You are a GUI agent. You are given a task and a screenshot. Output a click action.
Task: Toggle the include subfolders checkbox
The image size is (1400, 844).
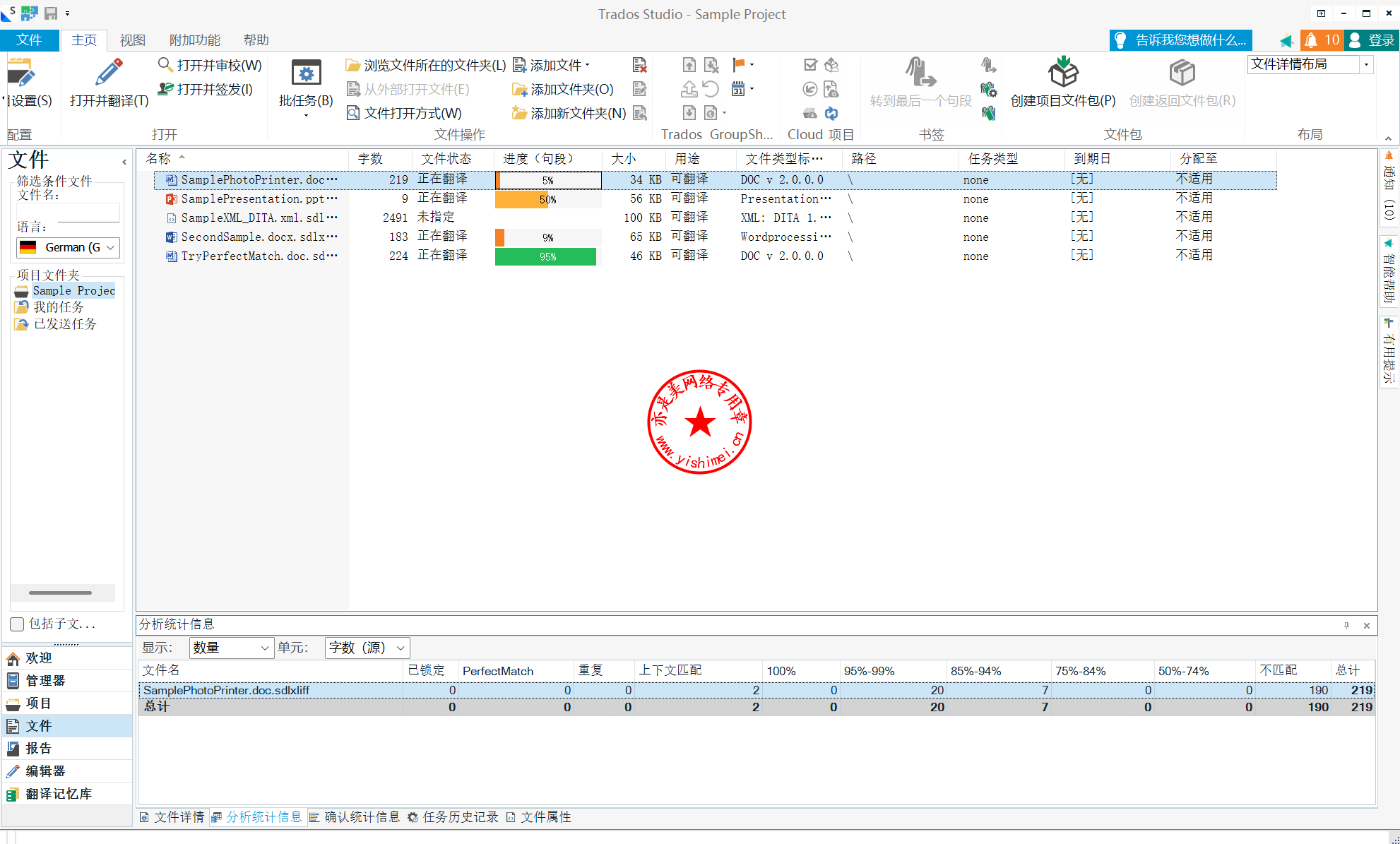18,624
